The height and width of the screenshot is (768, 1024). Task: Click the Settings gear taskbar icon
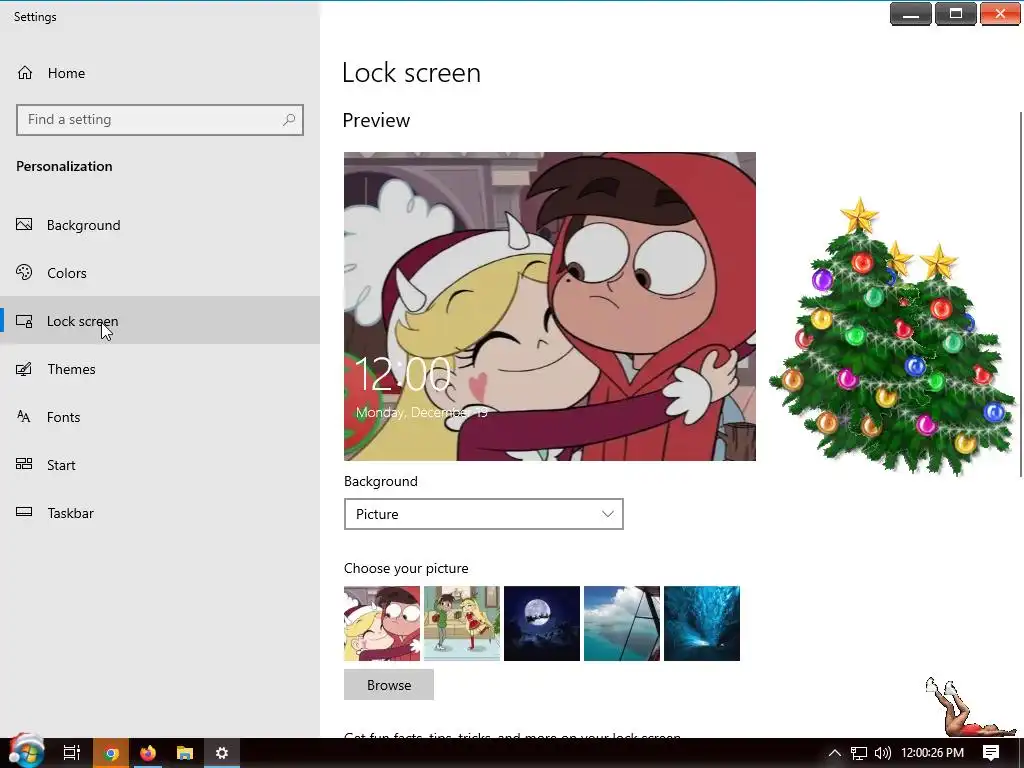[x=222, y=753]
